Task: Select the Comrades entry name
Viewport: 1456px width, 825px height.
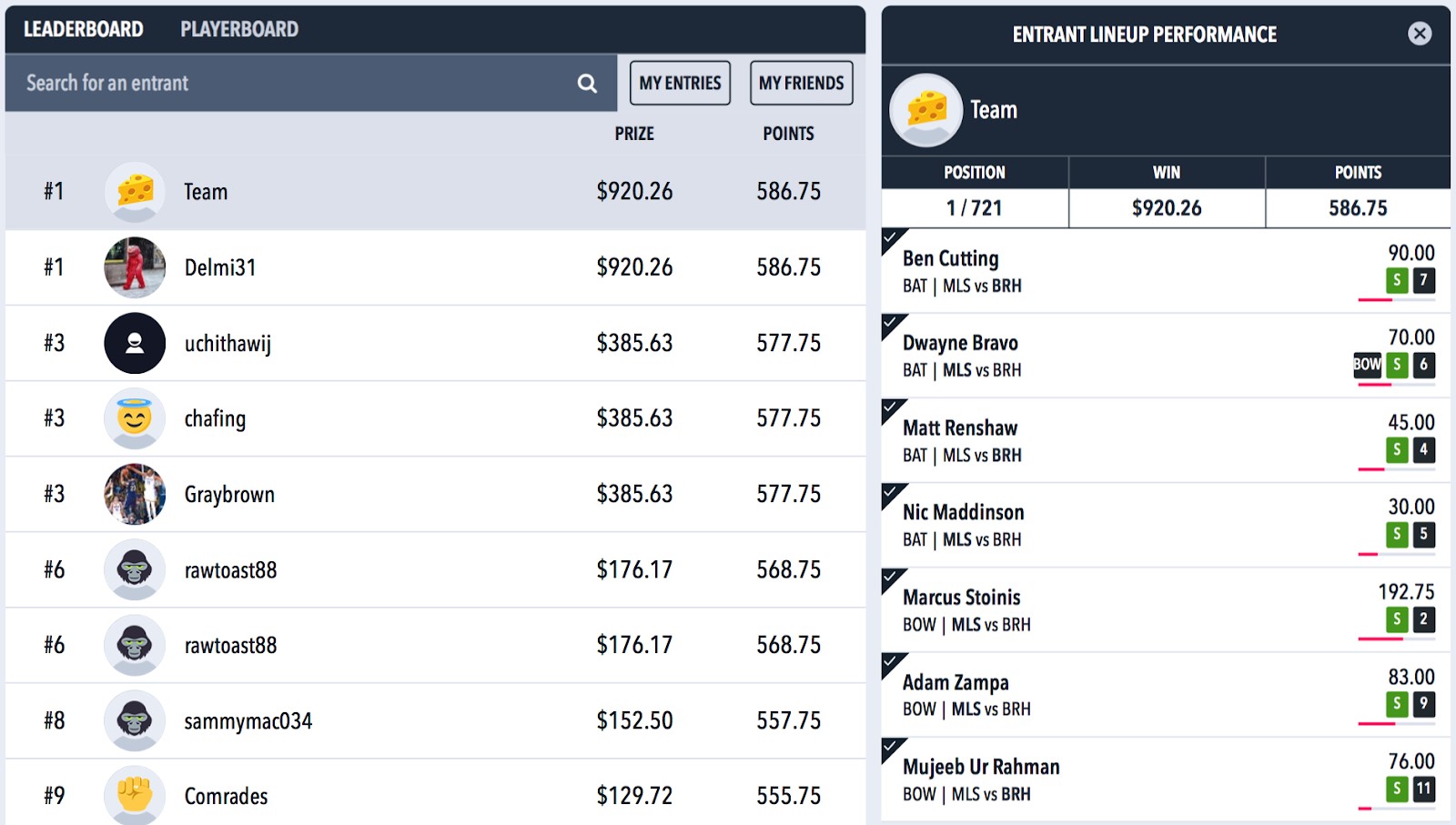Action: coord(226,797)
